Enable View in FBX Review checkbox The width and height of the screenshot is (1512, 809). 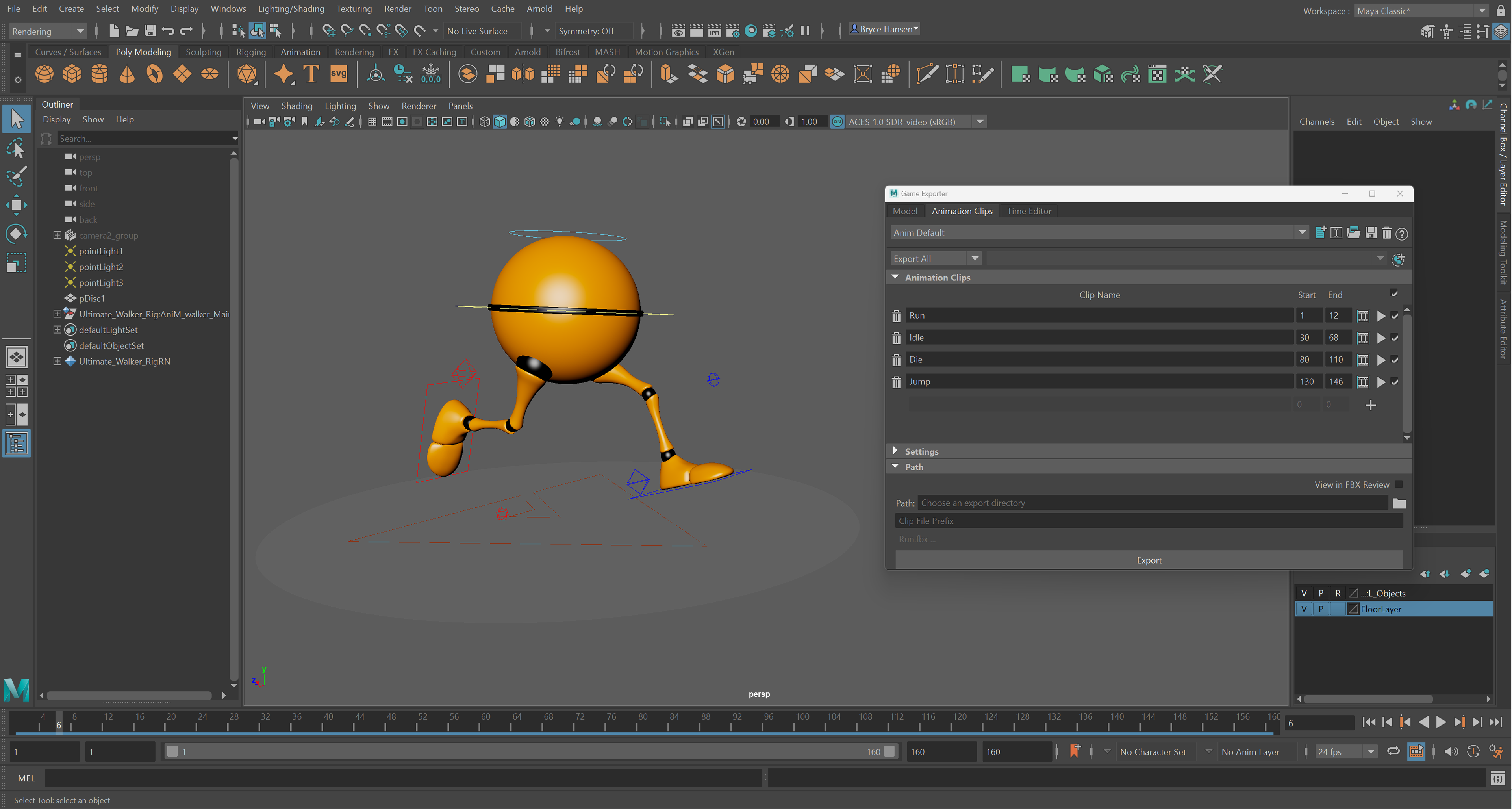(x=1399, y=484)
